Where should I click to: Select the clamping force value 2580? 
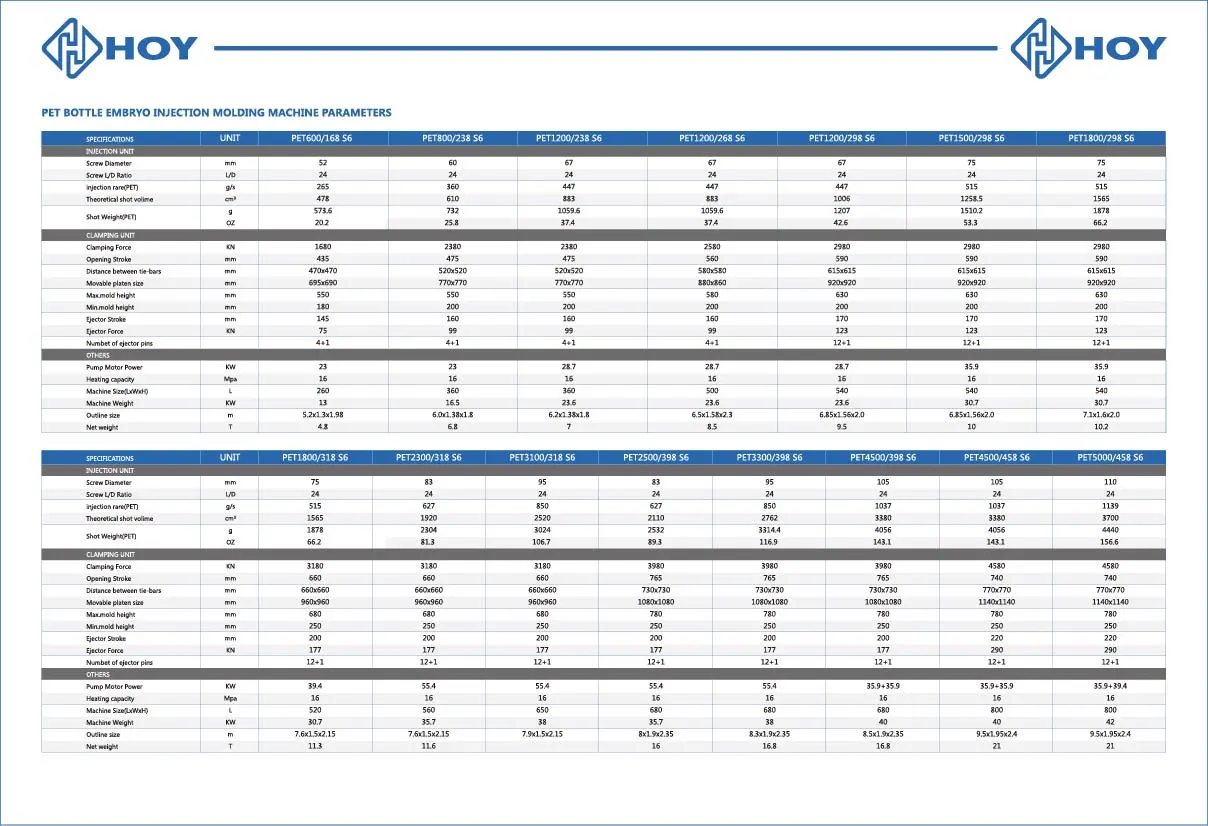coord(712,247)
